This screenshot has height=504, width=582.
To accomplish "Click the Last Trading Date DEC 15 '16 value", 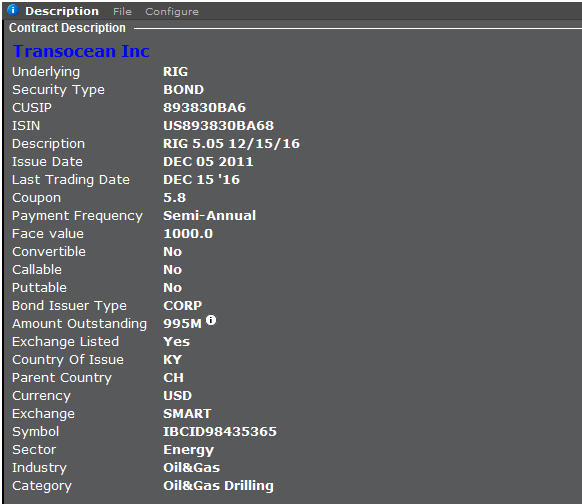I will pyautogui.click(x=202, y=180).
